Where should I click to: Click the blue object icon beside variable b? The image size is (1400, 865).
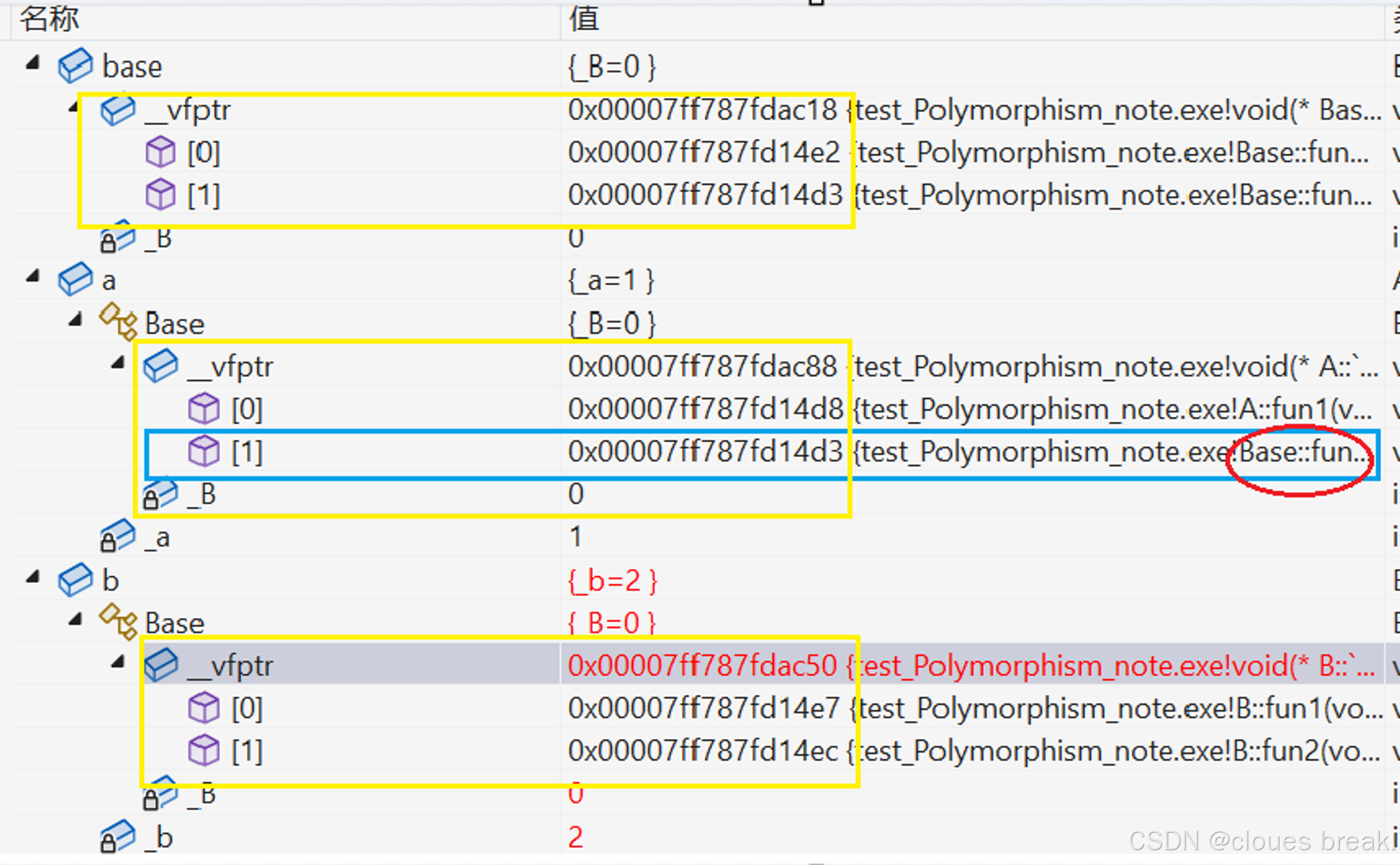pos(75,580)
